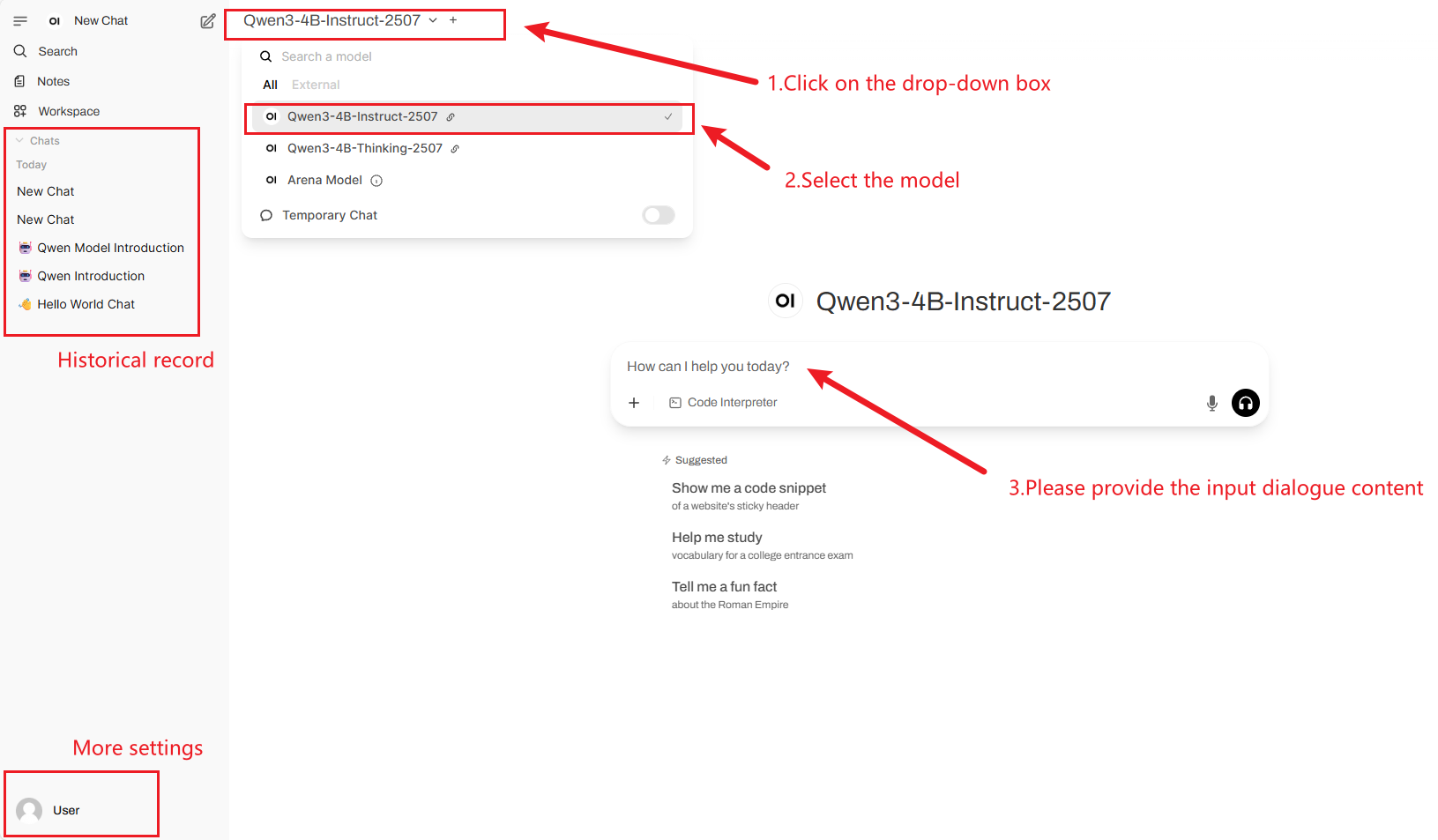Image resolution: width=1438 pixels, height=840 pixels.
Task: Toggle the Code Interpreter option
Action: (723, 403)
